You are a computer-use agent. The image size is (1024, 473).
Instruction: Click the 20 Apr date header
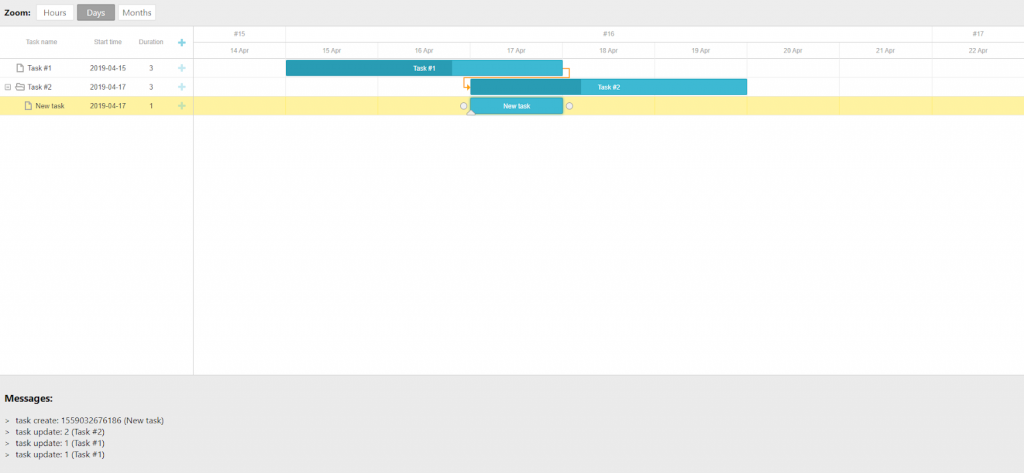tap(793, 50)
